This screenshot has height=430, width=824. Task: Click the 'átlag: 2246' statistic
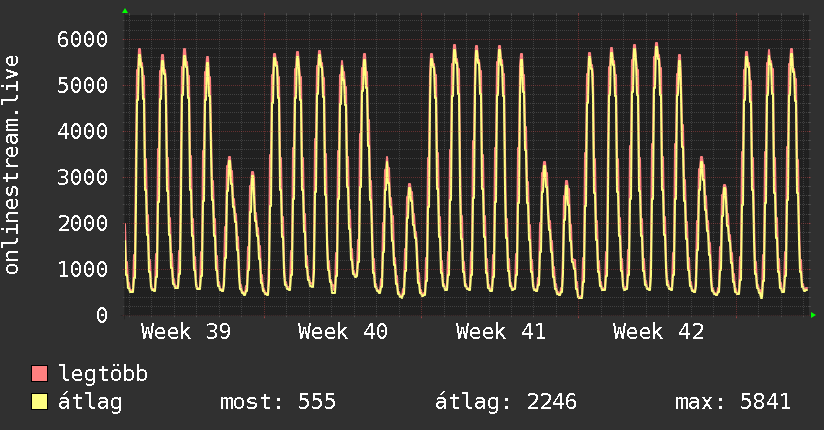point(506,402)
